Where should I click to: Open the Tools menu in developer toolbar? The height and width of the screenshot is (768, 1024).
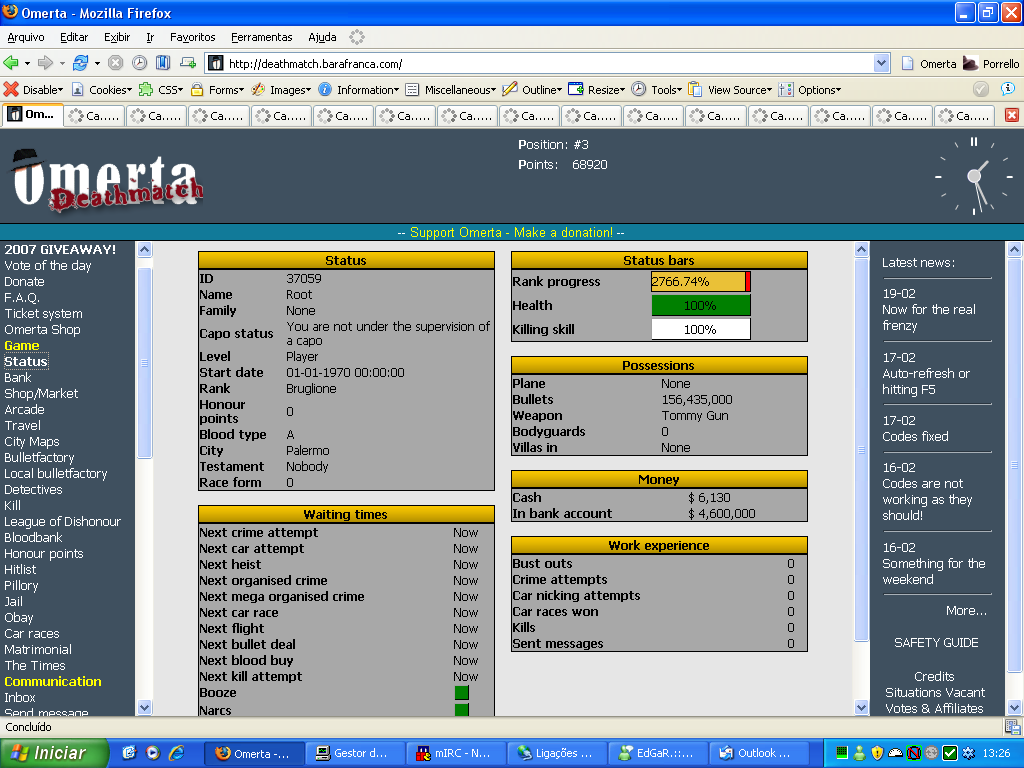click(x=657, y=89)
